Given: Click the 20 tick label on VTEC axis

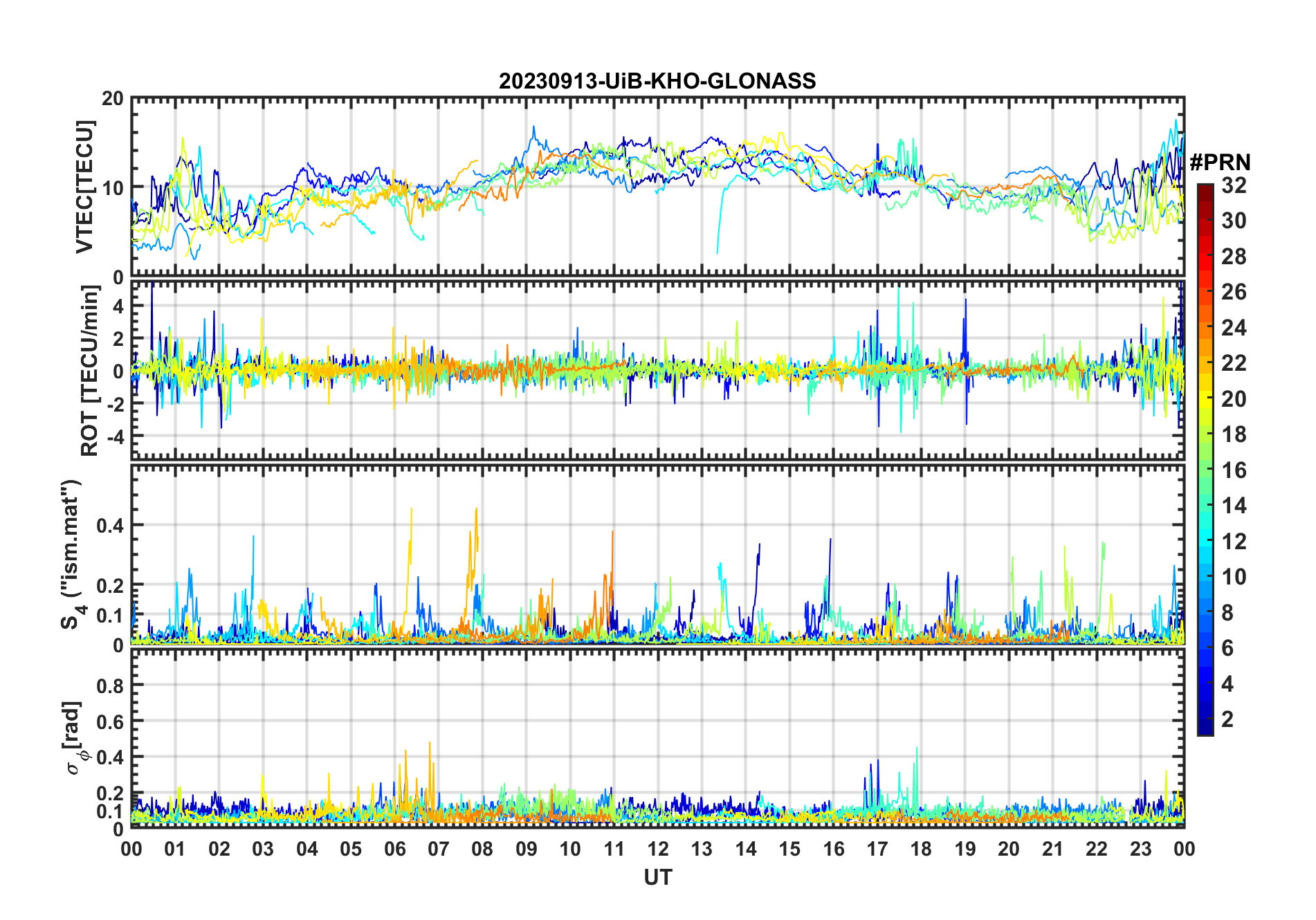Looking at the screenshot, I should click(113, 99).
